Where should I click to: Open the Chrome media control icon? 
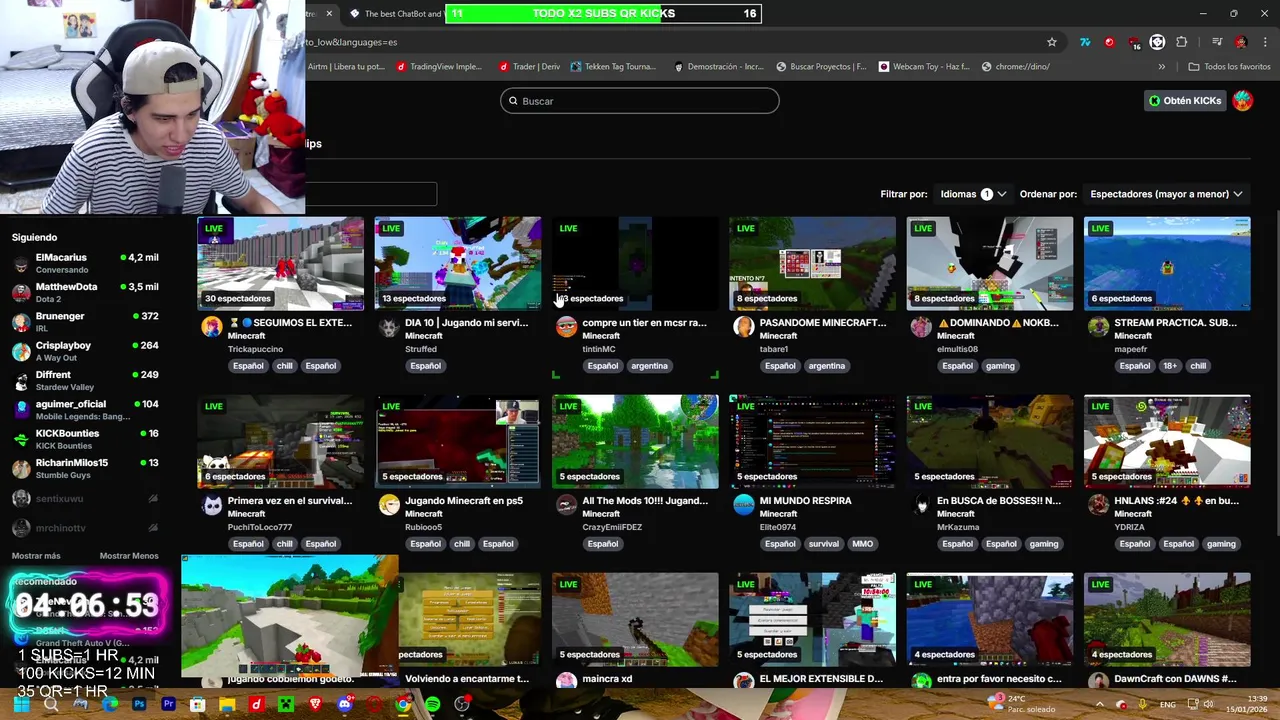1216,42
